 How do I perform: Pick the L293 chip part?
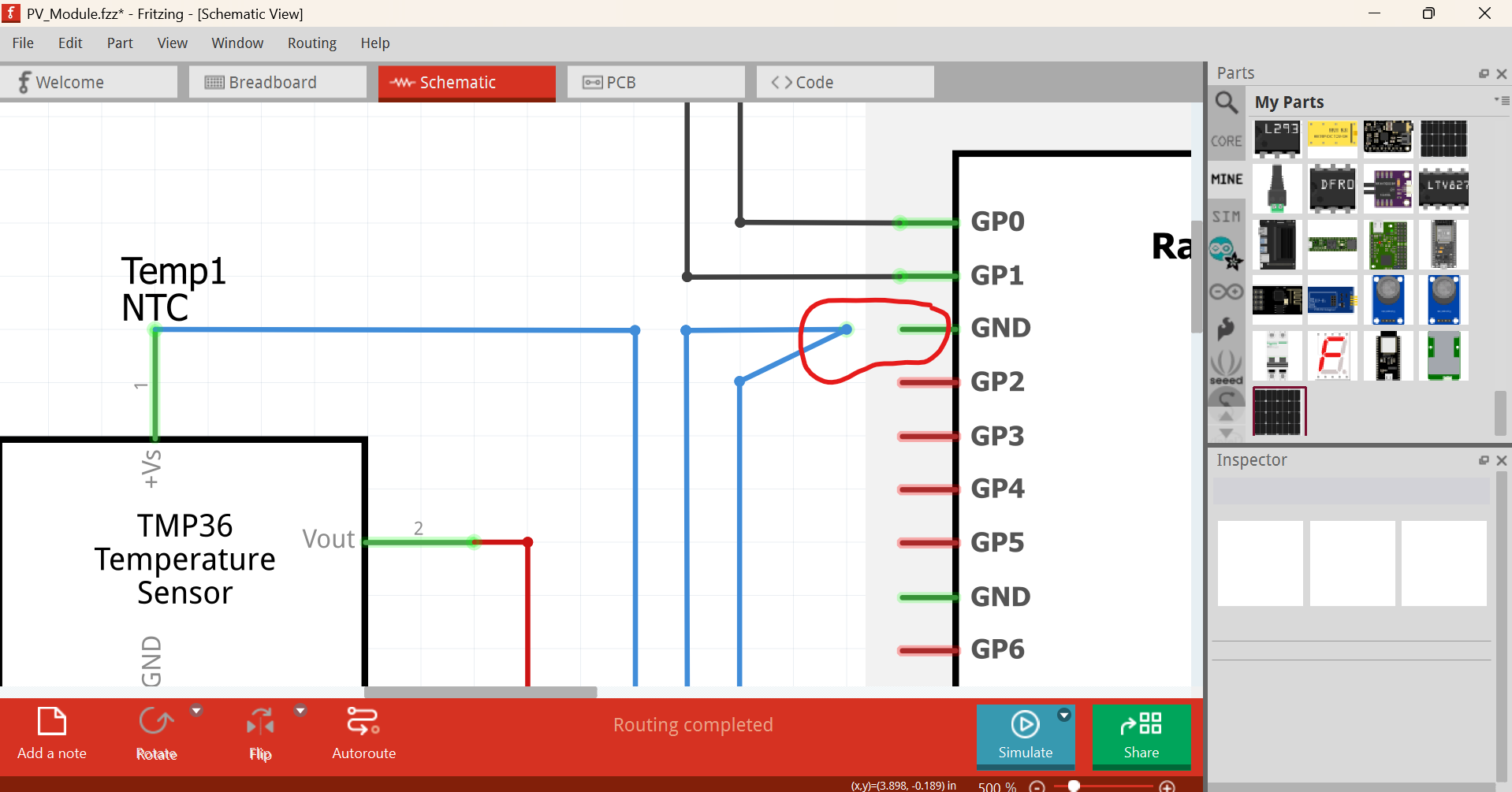(1277, 139)
